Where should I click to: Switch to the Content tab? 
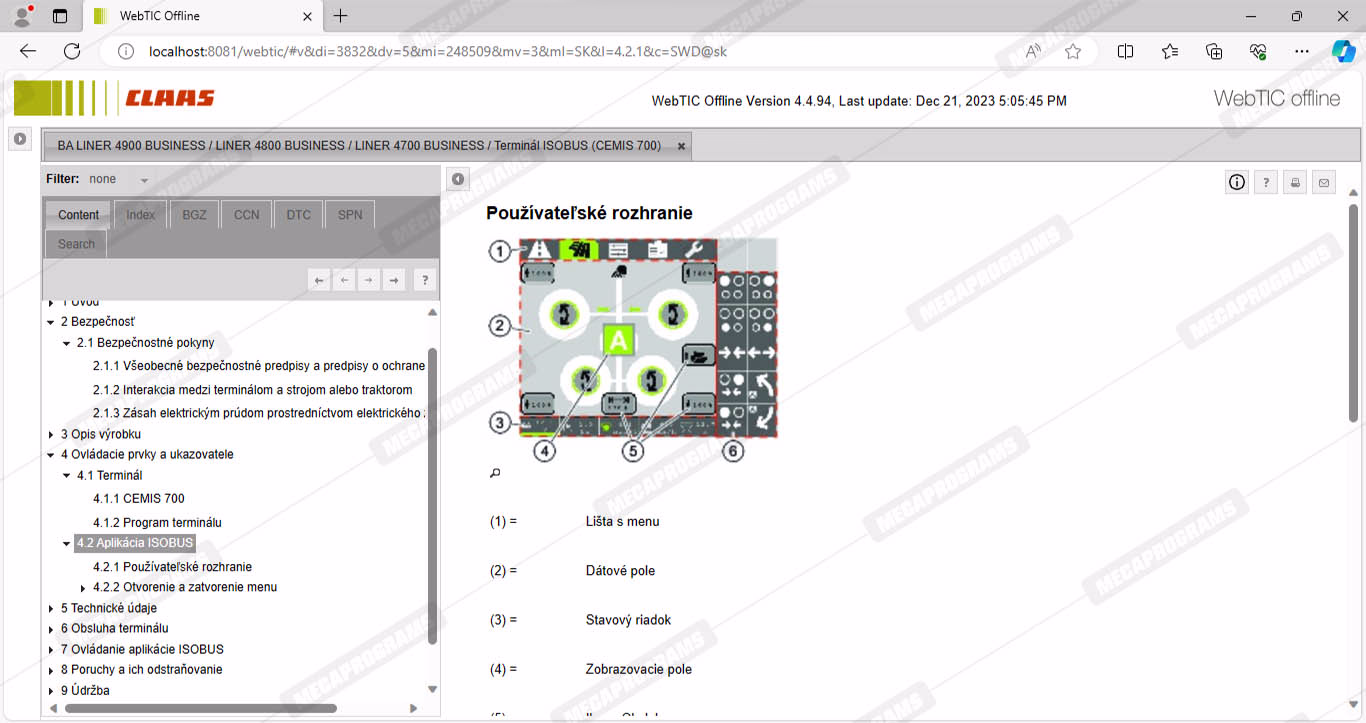point(78,215)
